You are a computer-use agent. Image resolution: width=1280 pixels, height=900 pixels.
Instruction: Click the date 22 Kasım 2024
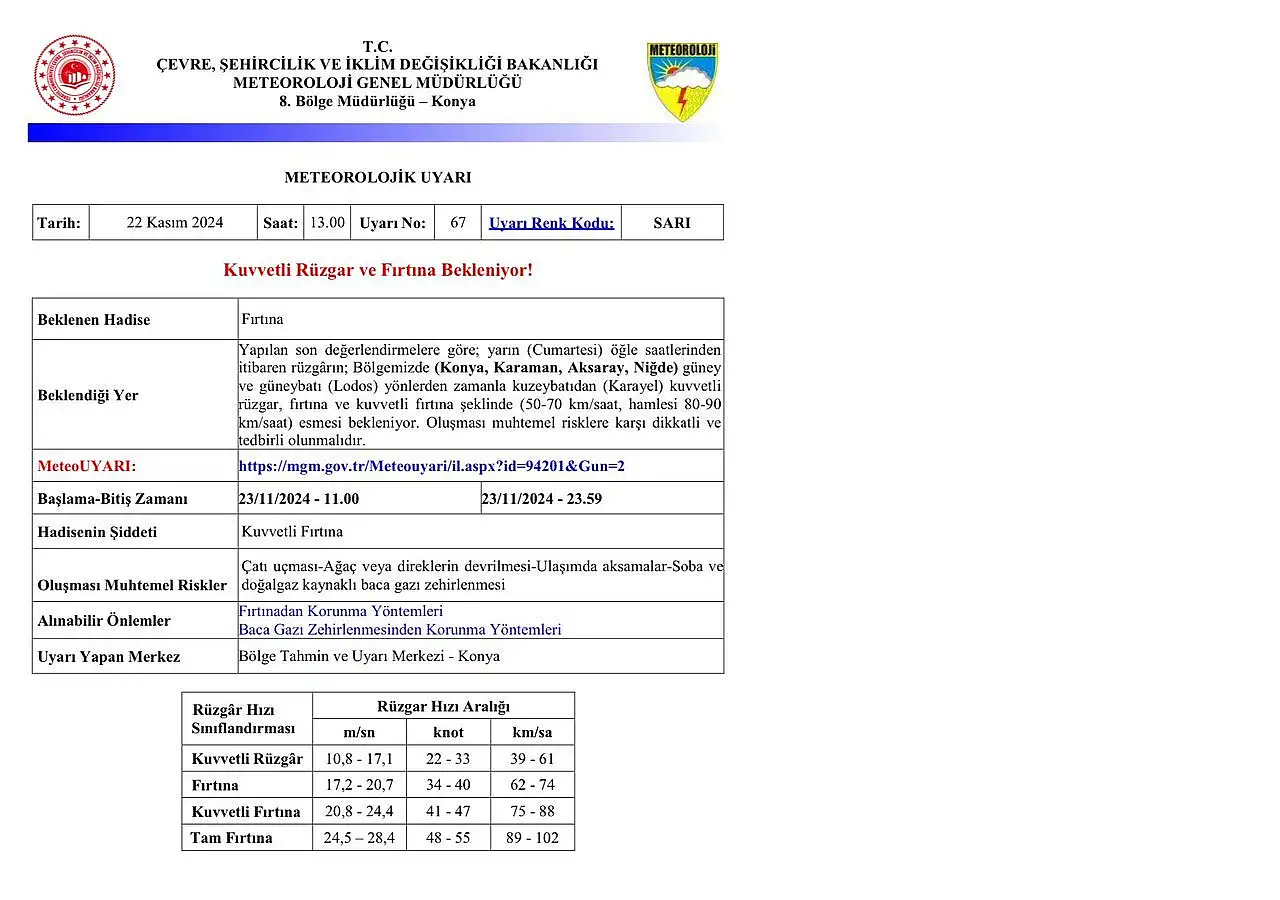[x=174, y=223]
